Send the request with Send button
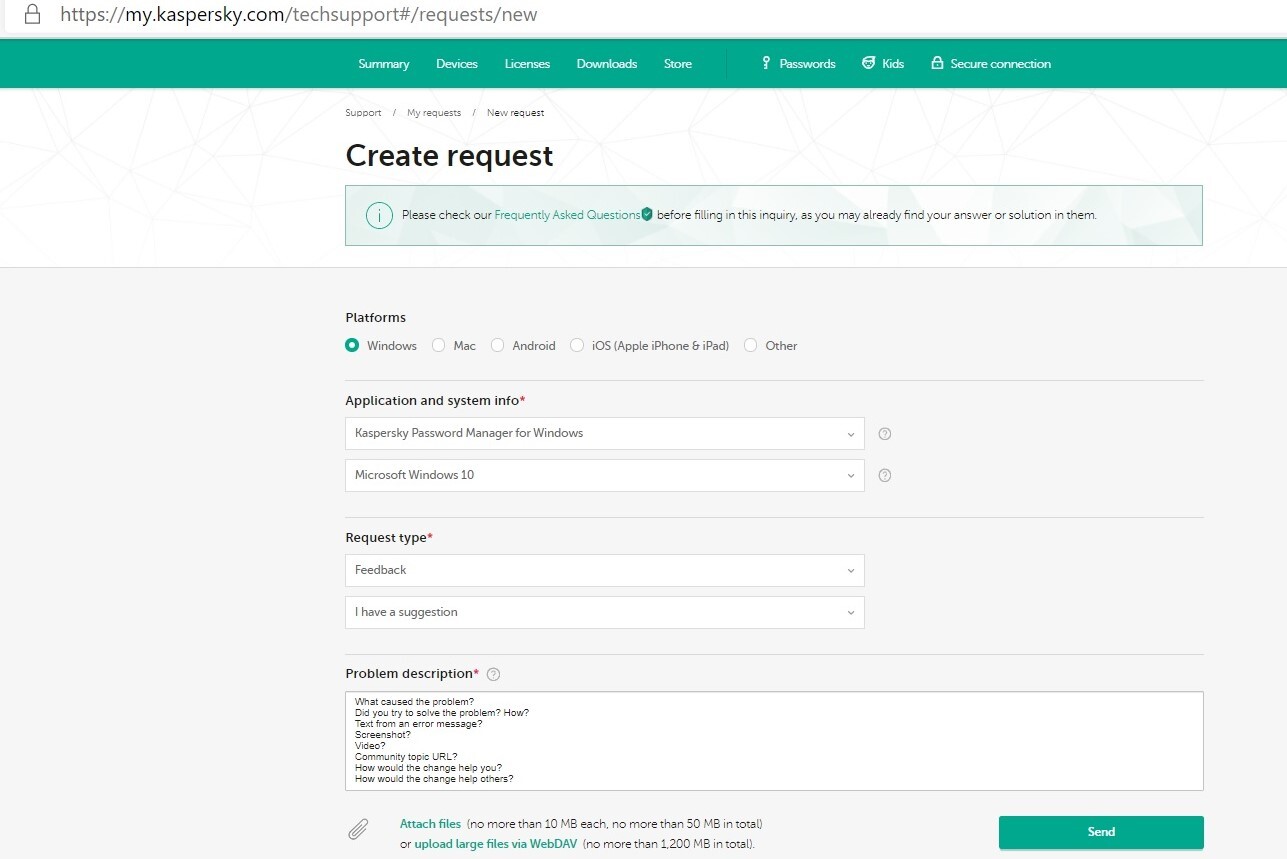This screenshot has height=859, width=1287. click(x=1101, y=832)
